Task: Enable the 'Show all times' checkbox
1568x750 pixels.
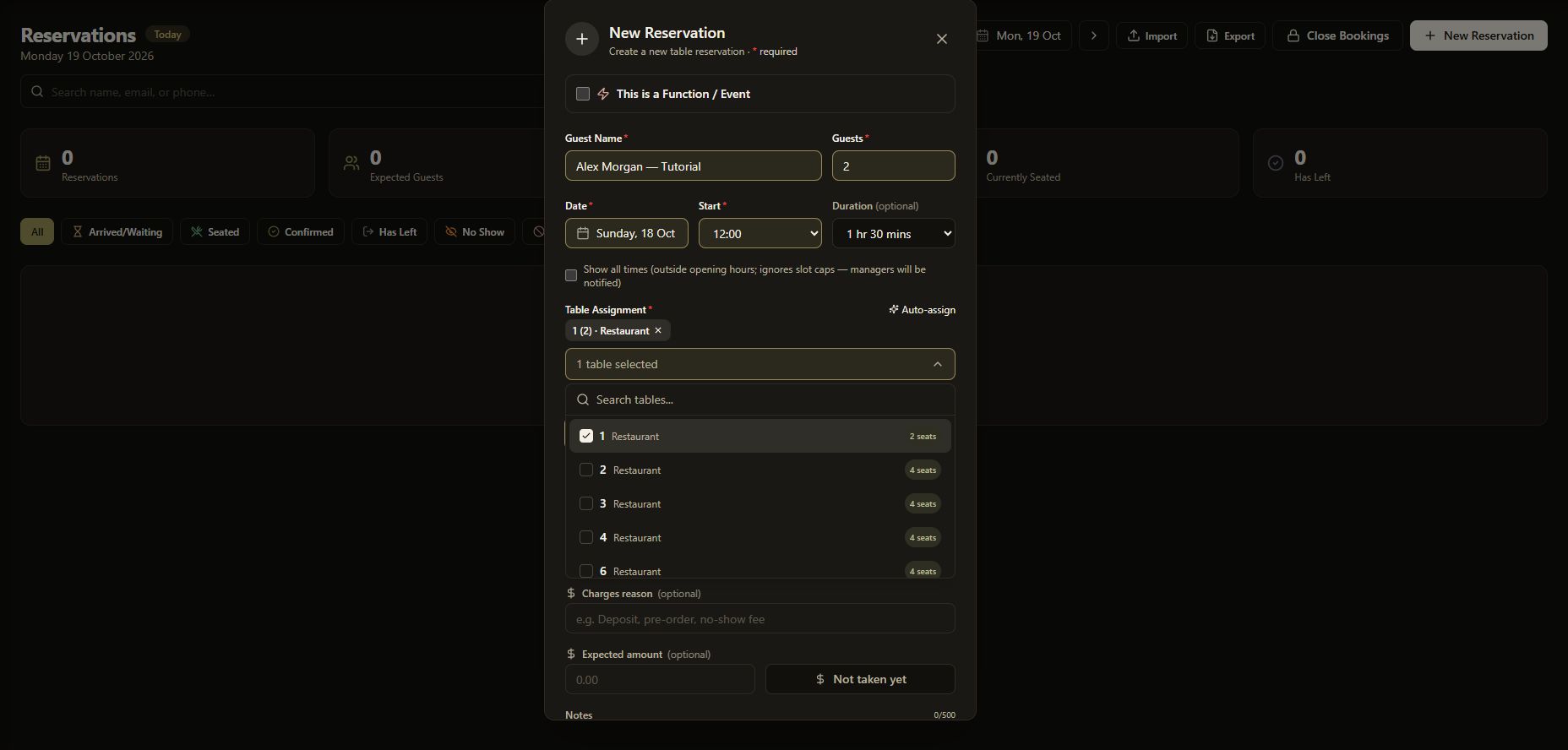Action: [x=571, y=275]
